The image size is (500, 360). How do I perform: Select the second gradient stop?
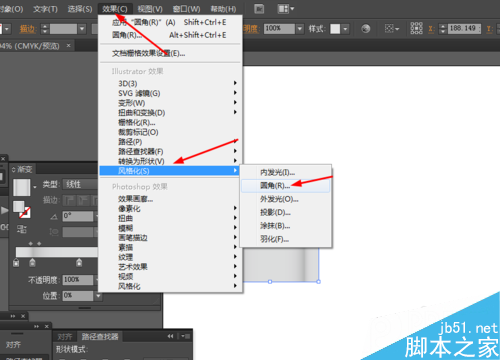(x=32, y=263)
